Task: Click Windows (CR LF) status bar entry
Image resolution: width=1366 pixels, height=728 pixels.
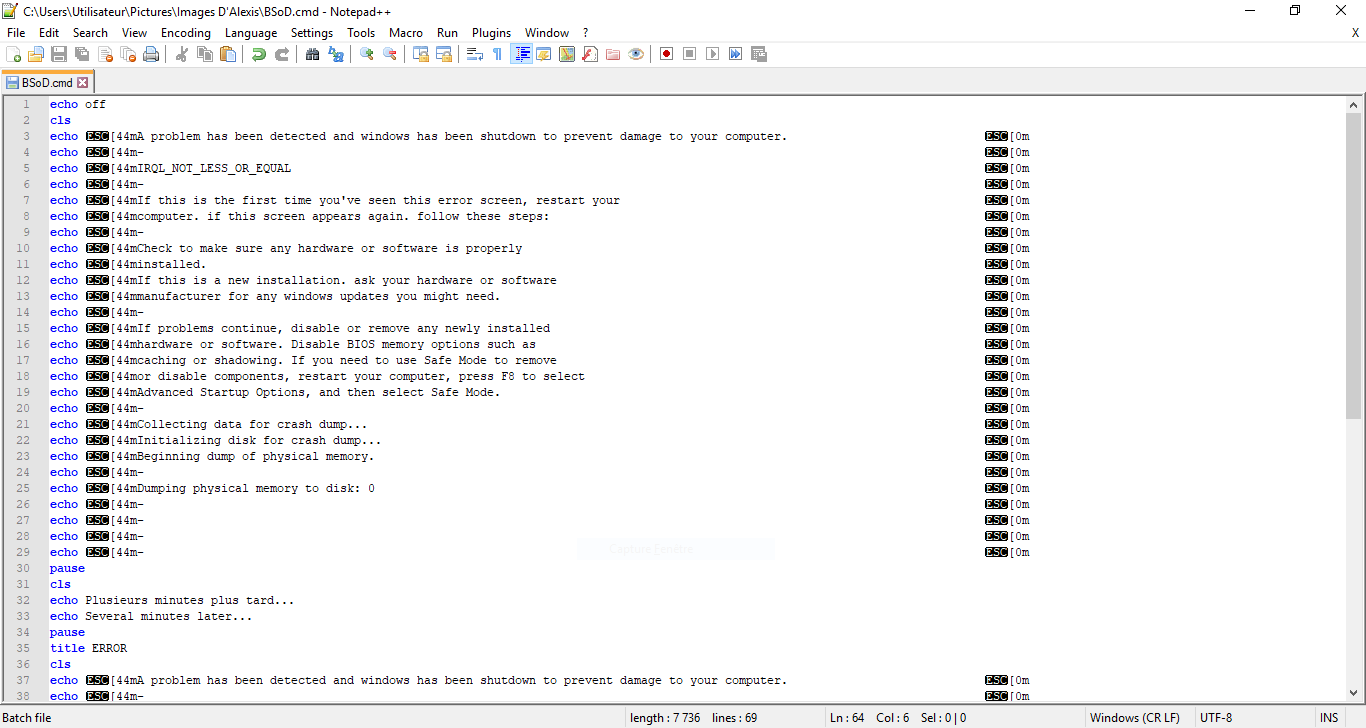Action: tap(1134, 718)
